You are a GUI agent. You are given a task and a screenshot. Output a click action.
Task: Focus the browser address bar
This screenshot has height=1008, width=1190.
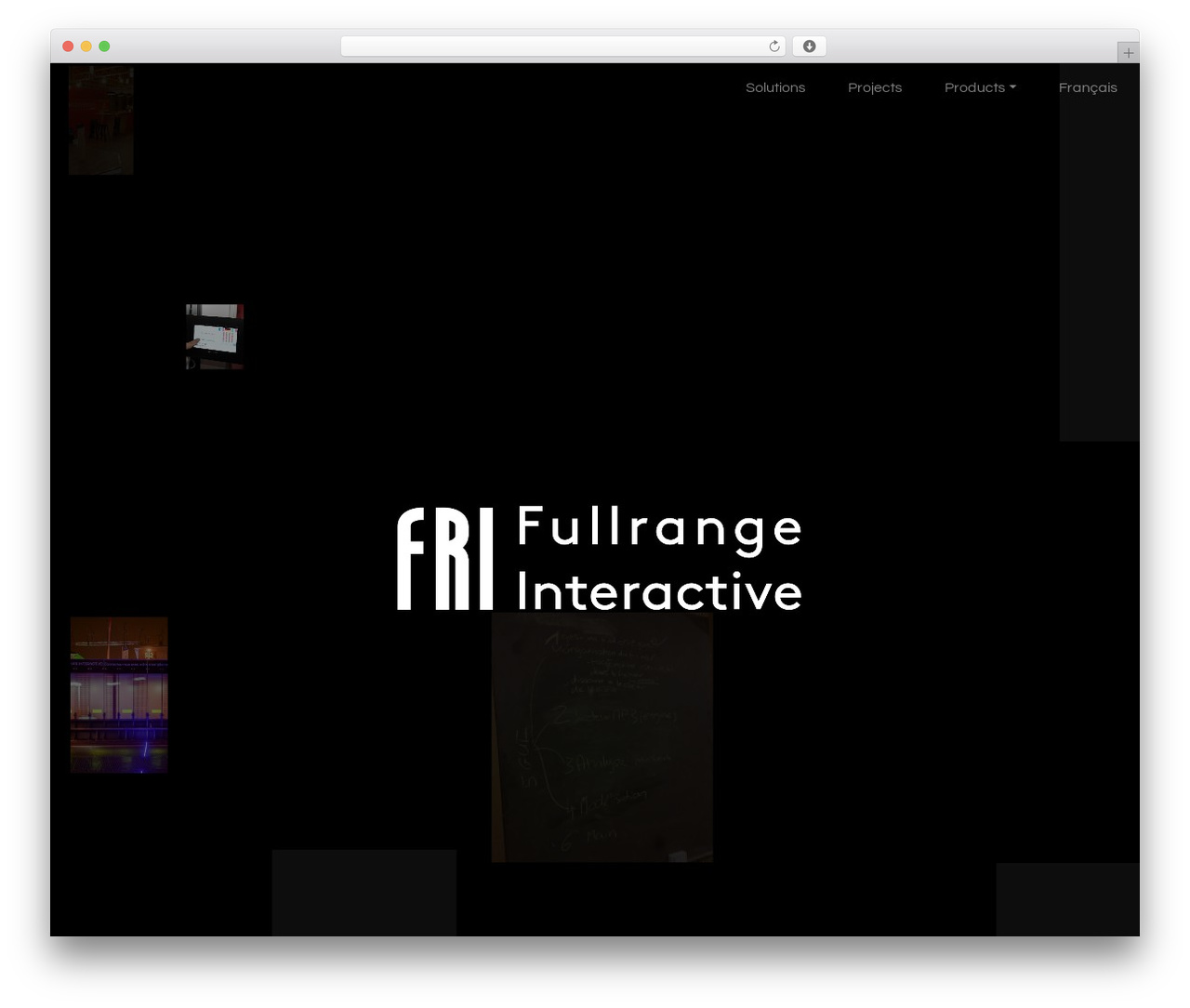click(x=562, y=46)
